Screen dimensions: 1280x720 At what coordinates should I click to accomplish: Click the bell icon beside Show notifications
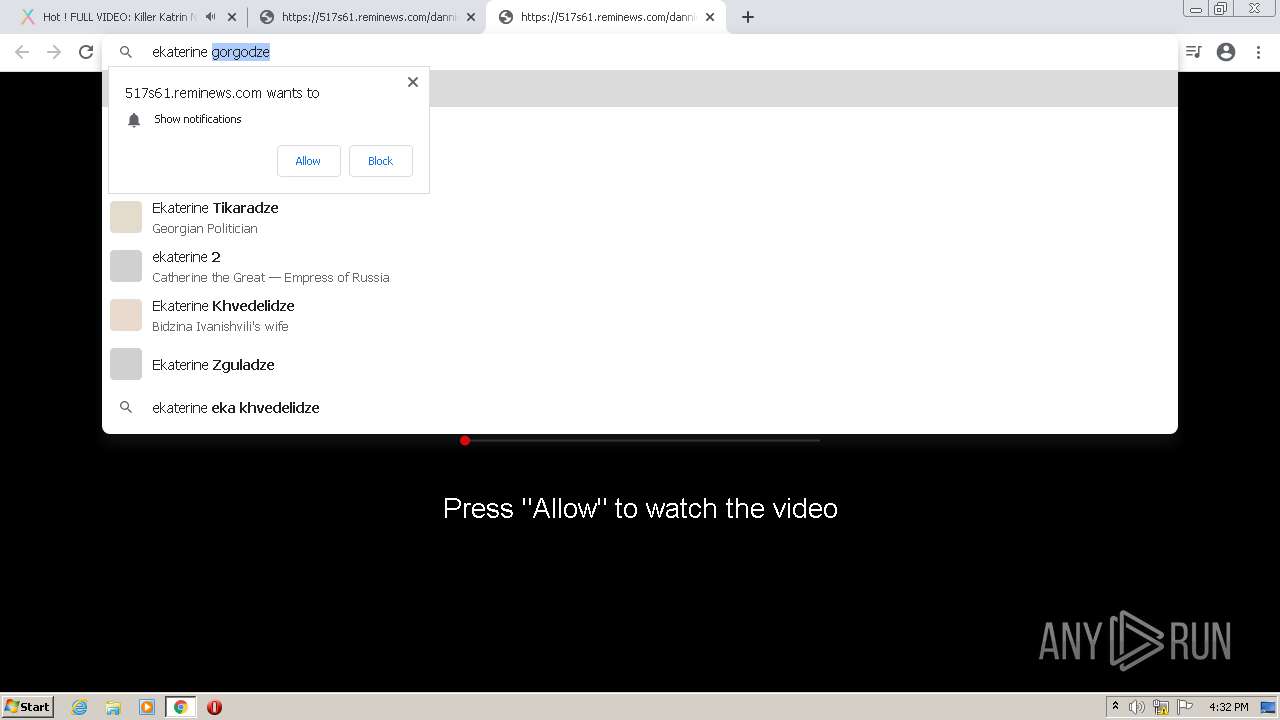(x=134, y=120)
